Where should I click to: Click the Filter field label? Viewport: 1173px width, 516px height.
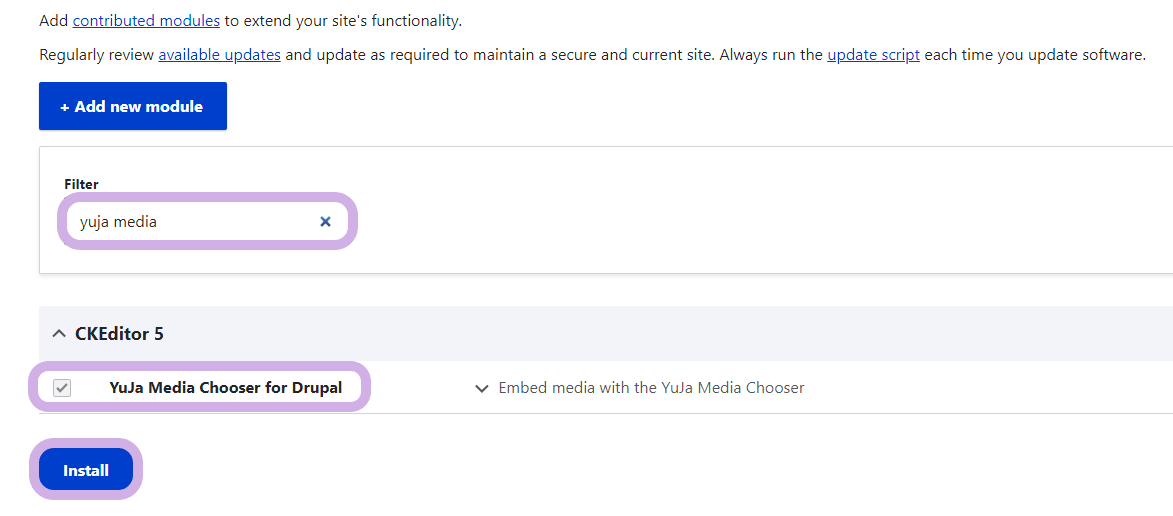(82, 184)
